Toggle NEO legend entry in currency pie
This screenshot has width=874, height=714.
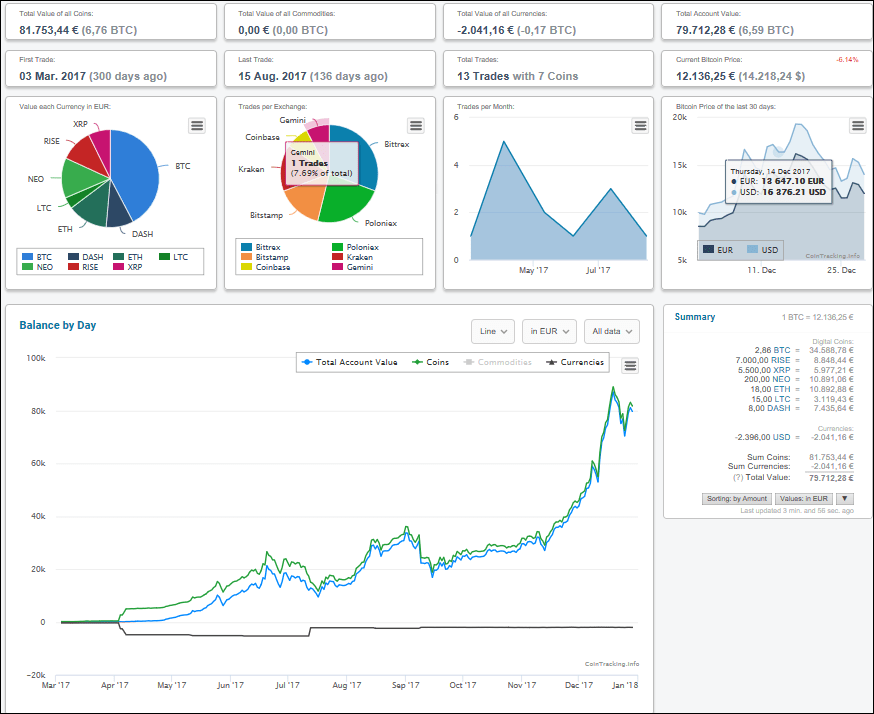click(x=37, y=267)
